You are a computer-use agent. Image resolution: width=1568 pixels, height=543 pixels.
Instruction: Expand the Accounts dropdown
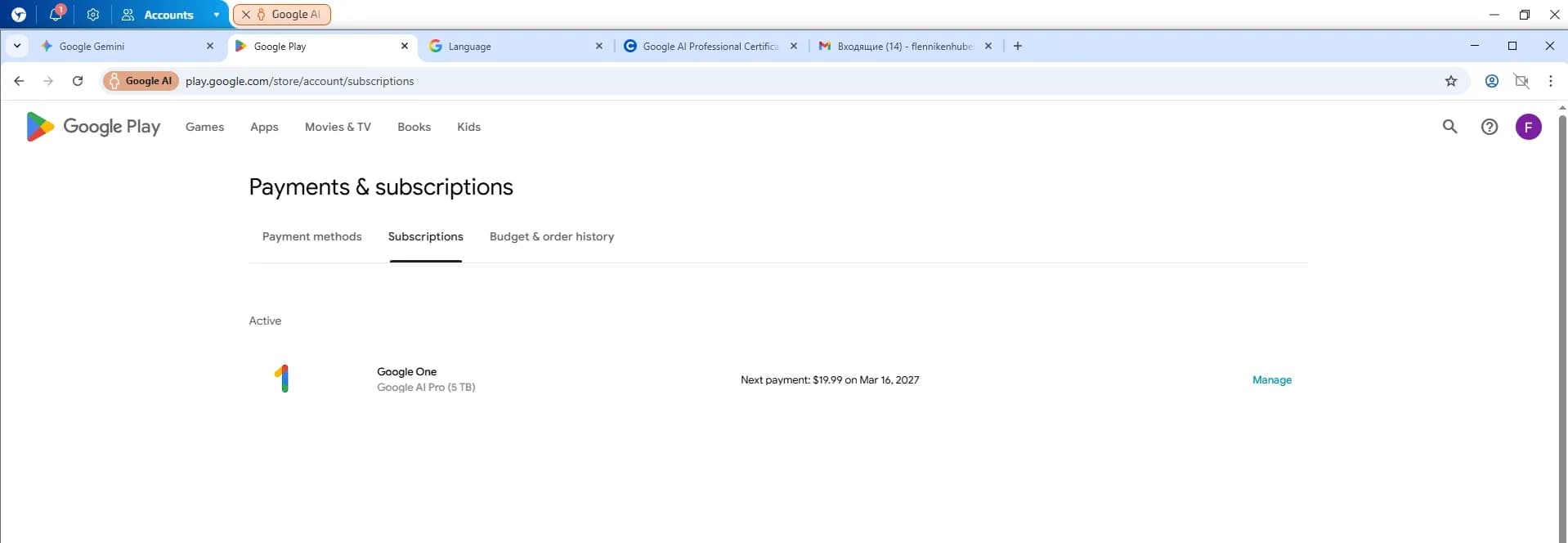coord(216,15)
